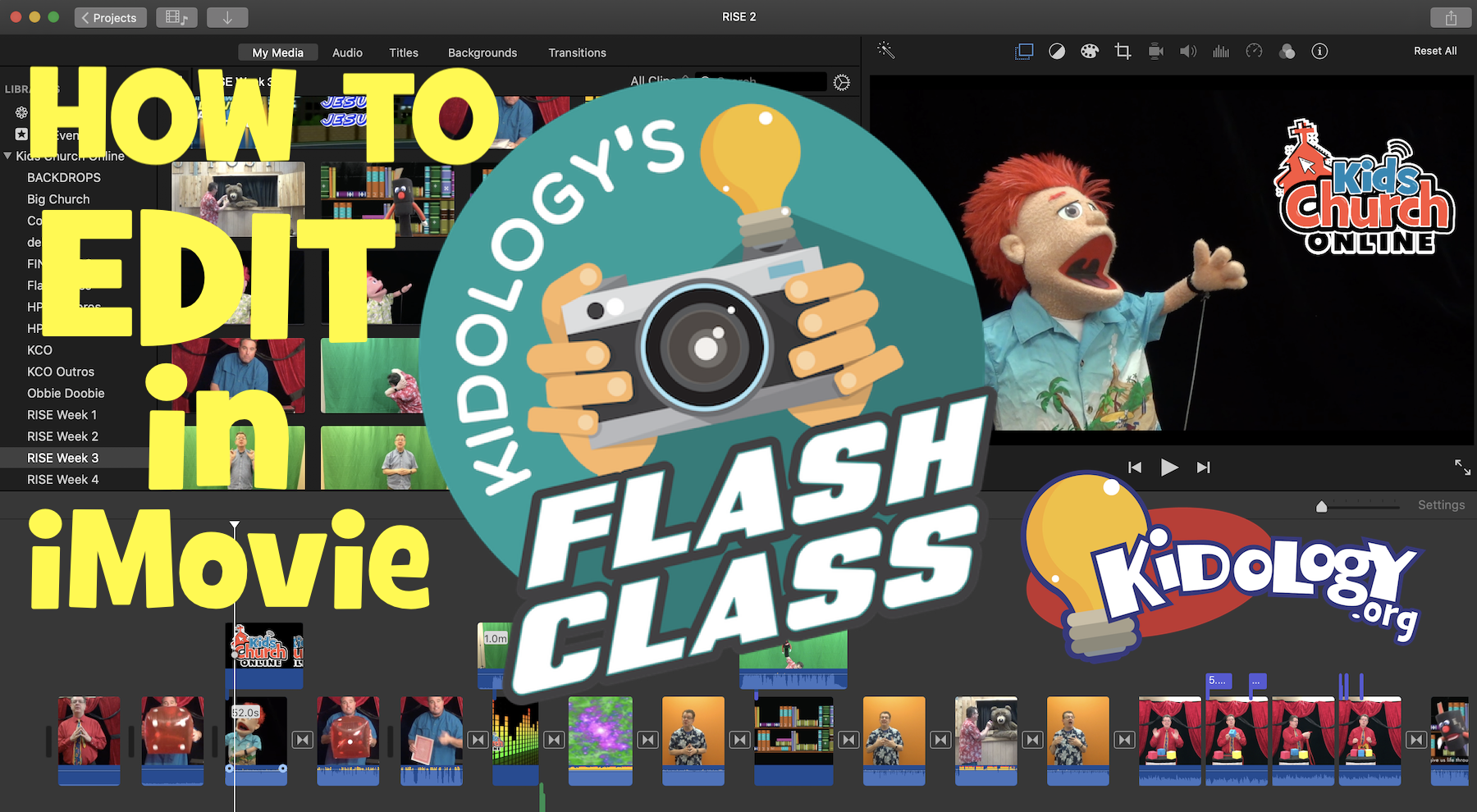The height and width of the screenshot is (812, 1477).
Task: Play the video in the viewer
Action: pyautogui.click(x=1169, y=468)
